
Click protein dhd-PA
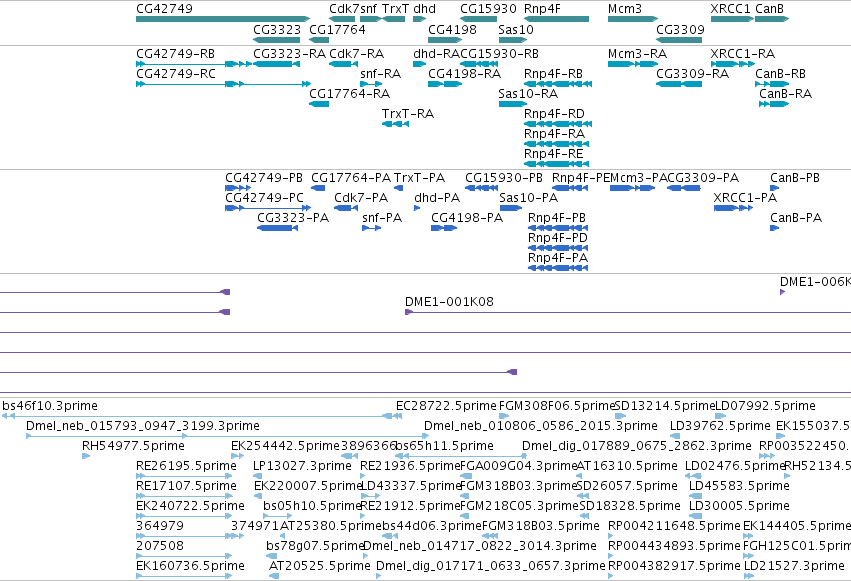pyautogui.click(x=417, y=208)
